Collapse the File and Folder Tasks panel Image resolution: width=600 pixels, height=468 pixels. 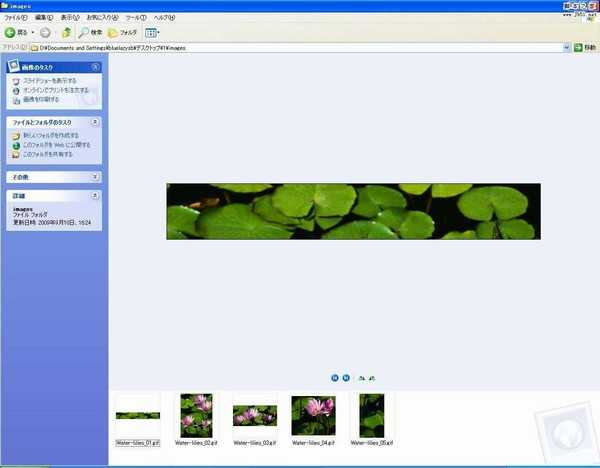tap(95, 122)
